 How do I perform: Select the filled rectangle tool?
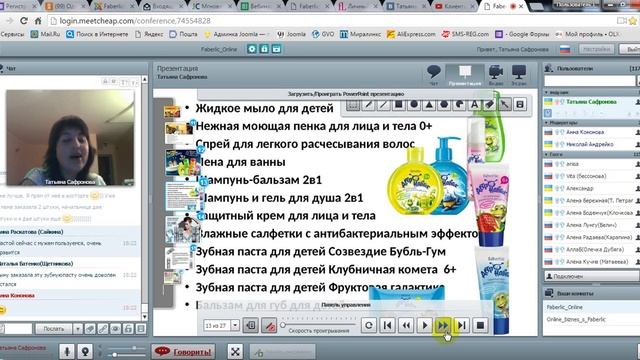click(398, 104)
